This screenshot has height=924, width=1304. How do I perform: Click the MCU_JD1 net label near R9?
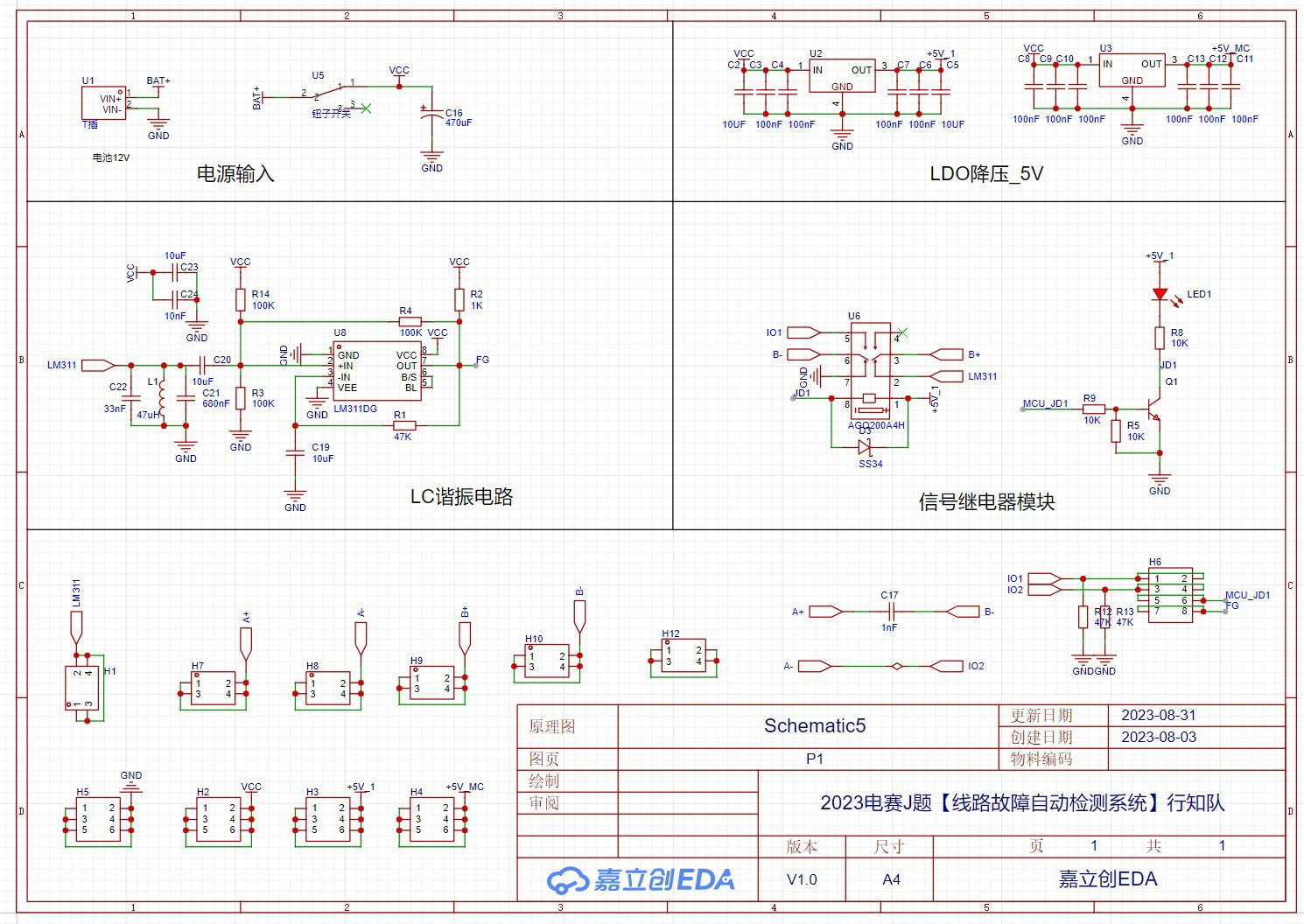[x=1046, y=403]
